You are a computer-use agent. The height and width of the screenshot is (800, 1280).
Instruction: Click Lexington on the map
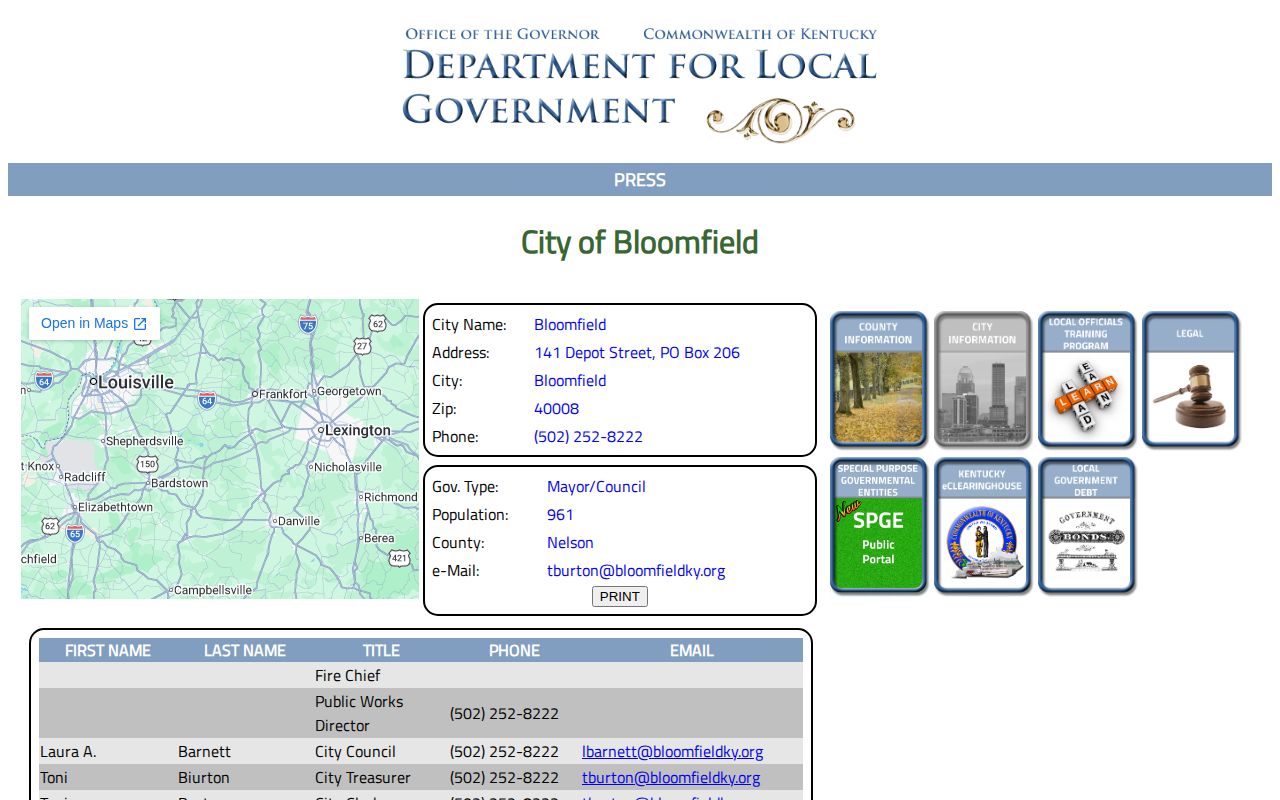357,430
